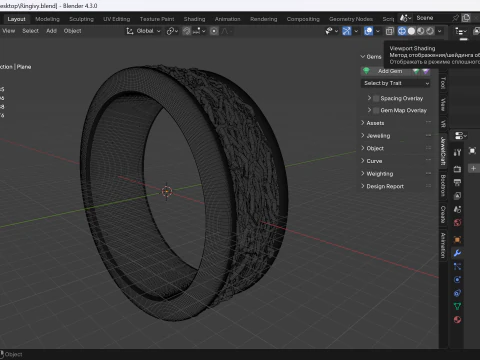Image resolution: width=480 pixels, height=360 pixels.
Task: Toggle viewport overlays display
Action: pos(368,31)
